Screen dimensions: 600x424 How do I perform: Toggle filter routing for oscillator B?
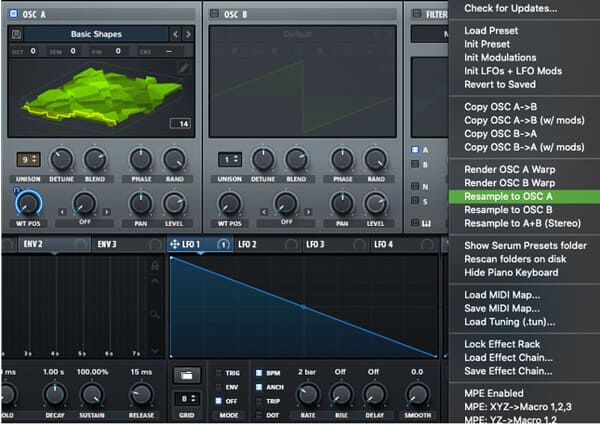[x=415, y=164]
